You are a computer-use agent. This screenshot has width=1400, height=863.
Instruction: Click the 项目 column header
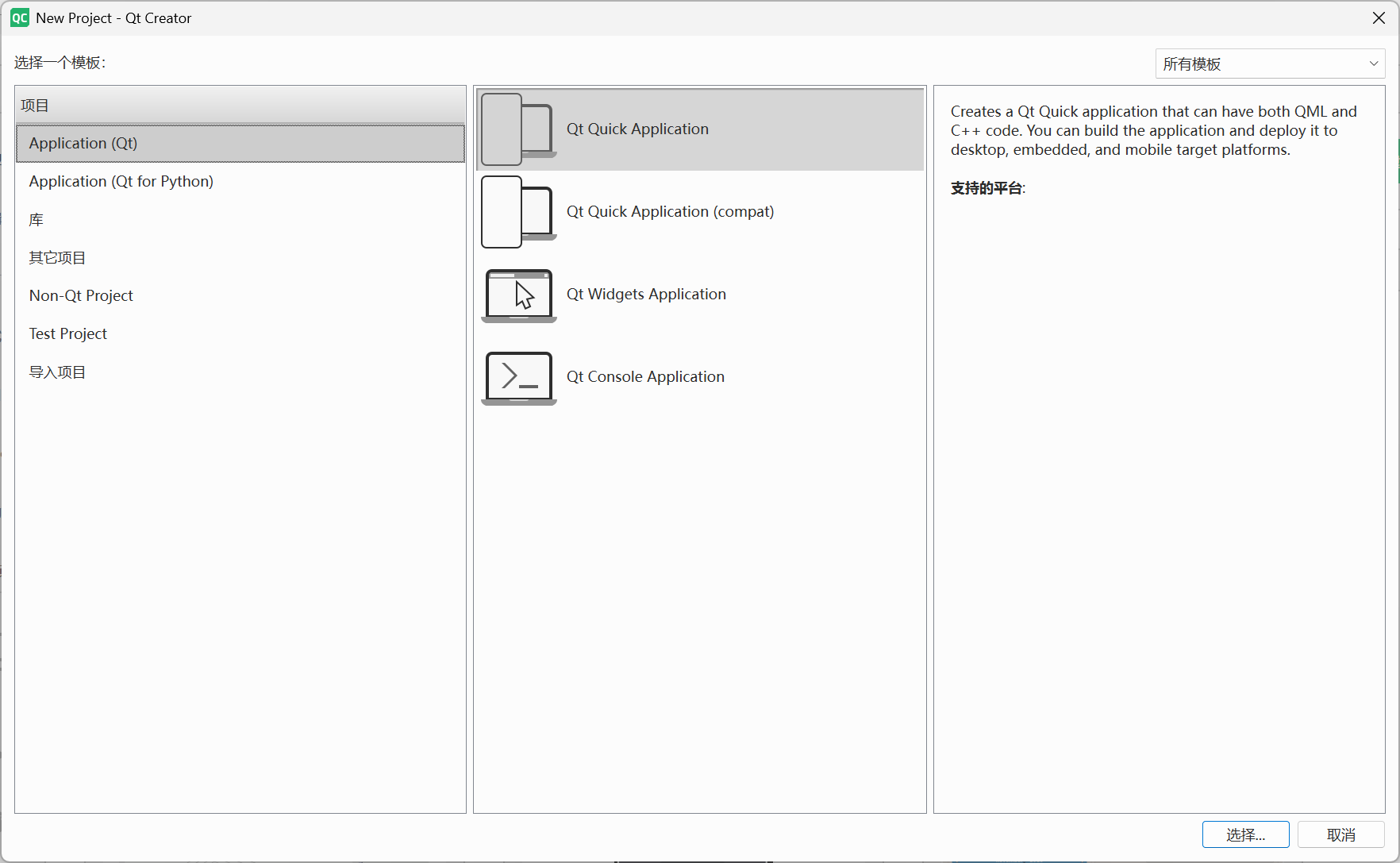[240, 106]
